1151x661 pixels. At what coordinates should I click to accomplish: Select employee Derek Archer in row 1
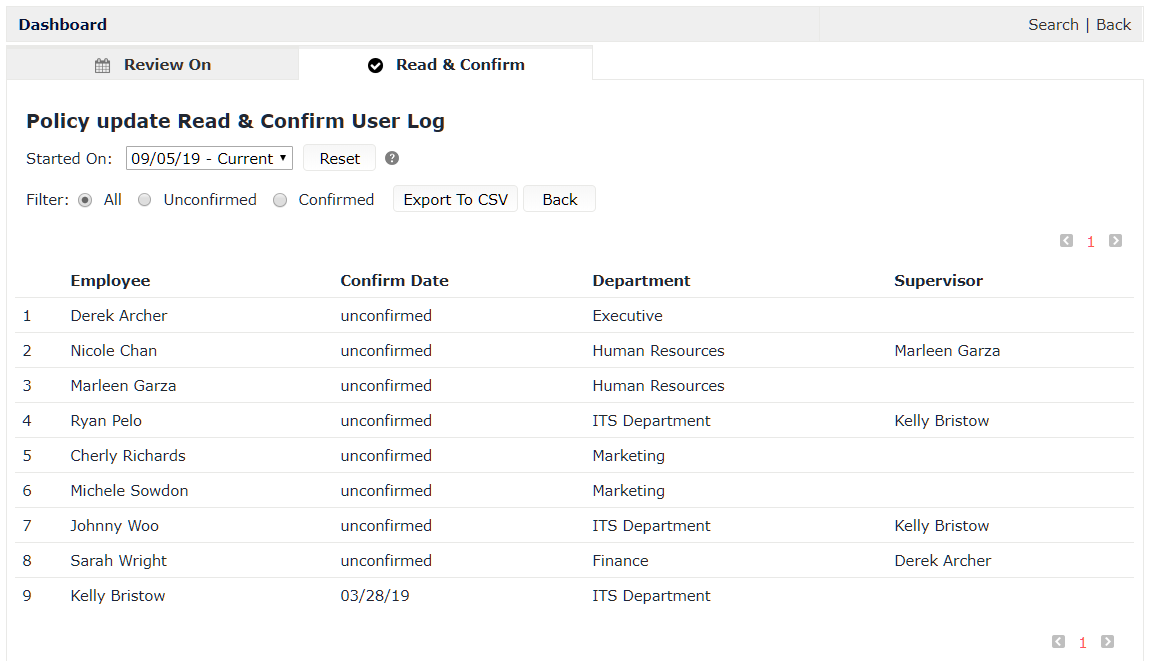(x=119, y=315)
